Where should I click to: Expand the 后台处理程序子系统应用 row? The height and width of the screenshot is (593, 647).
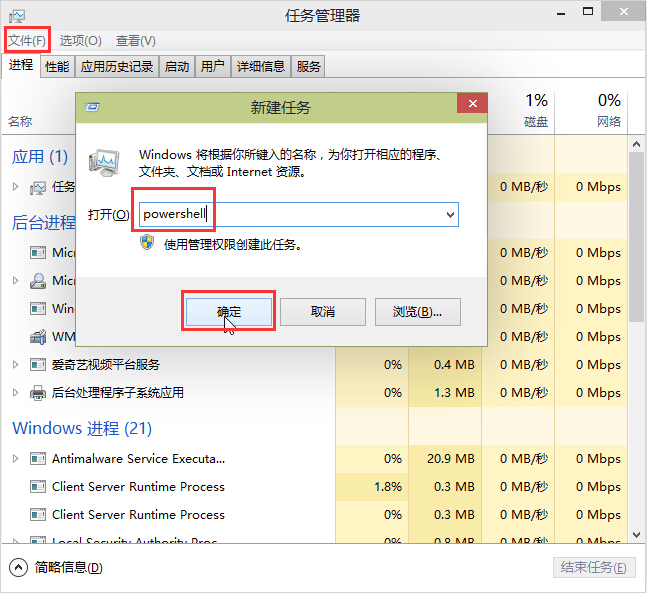(x=15, y=393)
